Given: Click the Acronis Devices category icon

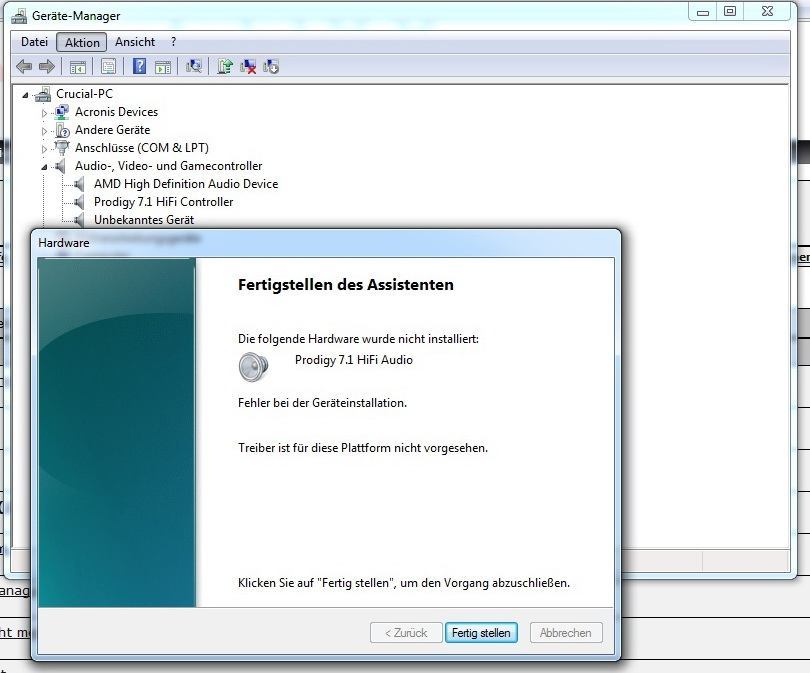Looking at the screenshot, I should [61, 112].
